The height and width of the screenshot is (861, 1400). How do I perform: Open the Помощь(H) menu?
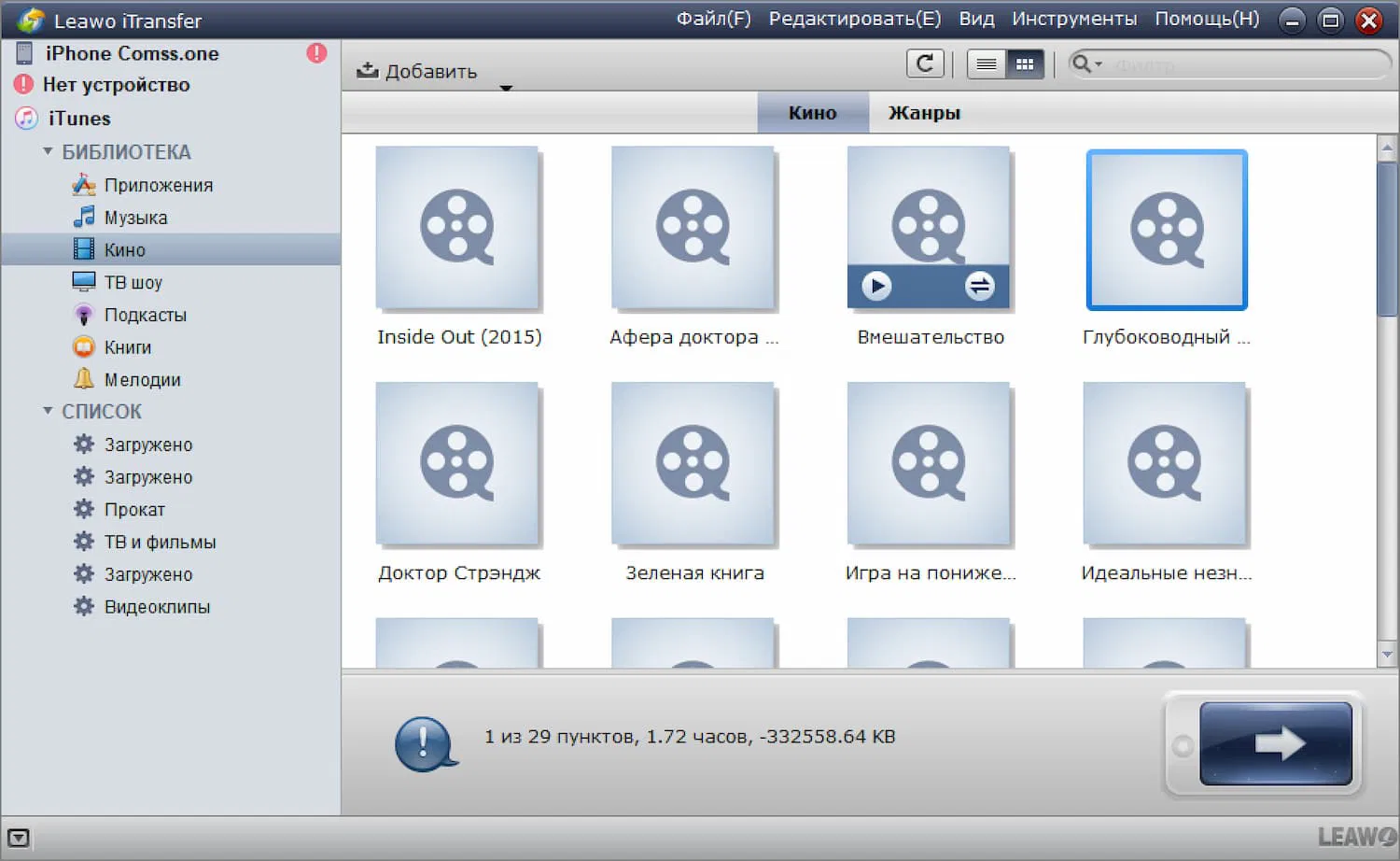tap(1207, 19)
